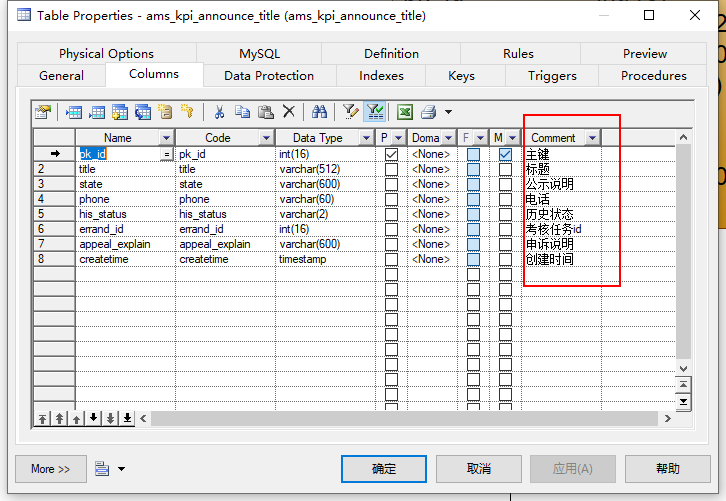Click the Find binoculars icon
The width and height of the screenshot is (726, 501).
point(319,112)
